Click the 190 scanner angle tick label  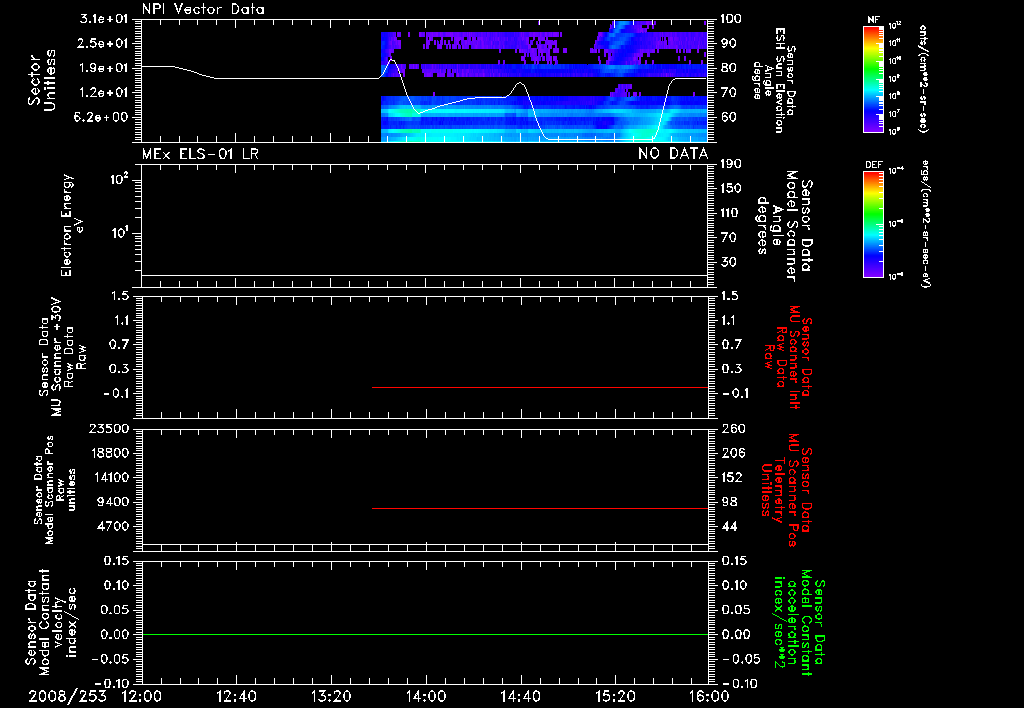click(731, 164)
